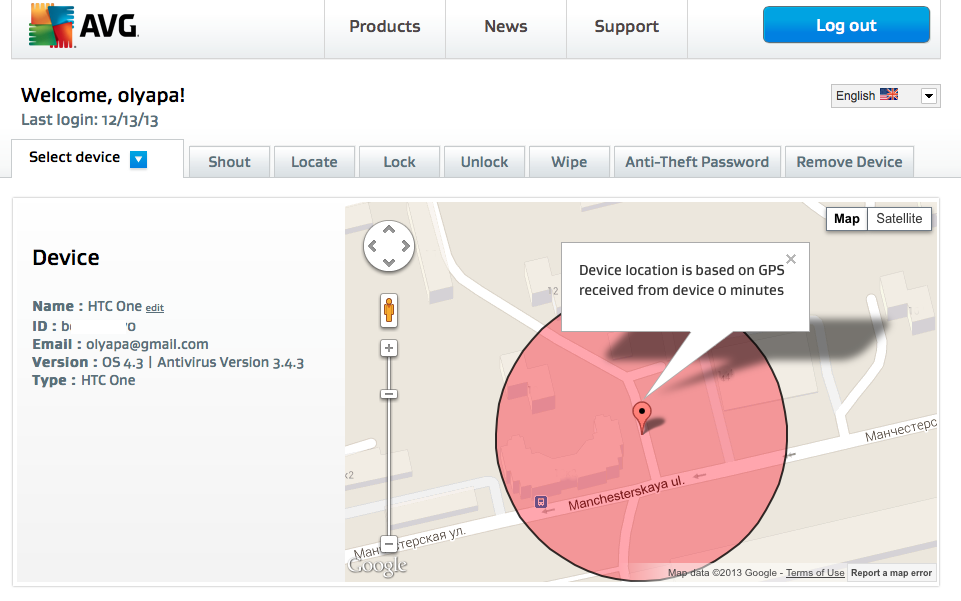Switch map to Satellite view
This screenshot has width=961, height=601.
[899, 219]
